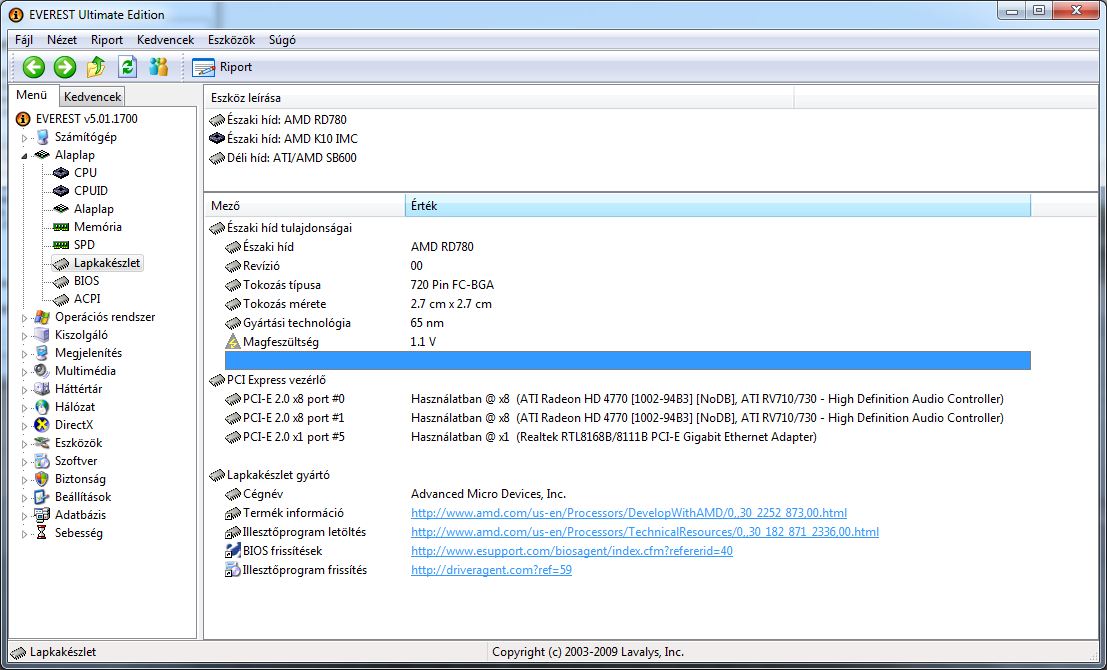Click the Adatbázis database icon
The width and height of the screenshot is (1107, 670).
42,515
